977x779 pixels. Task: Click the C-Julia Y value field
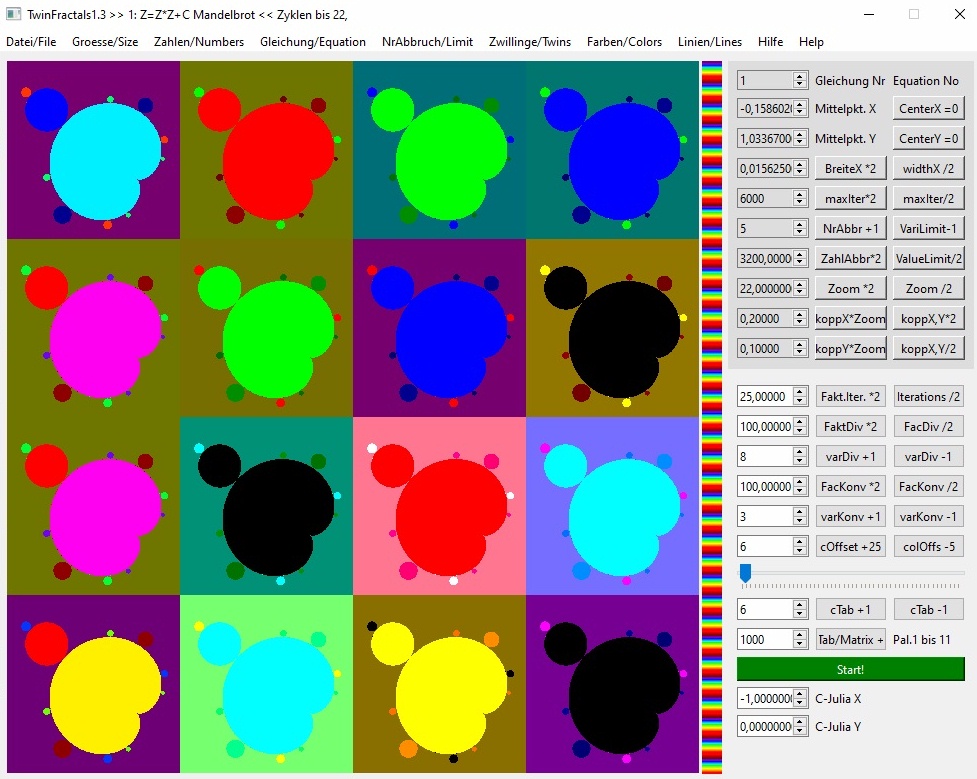pyautogui.click(x=773, y=727)
